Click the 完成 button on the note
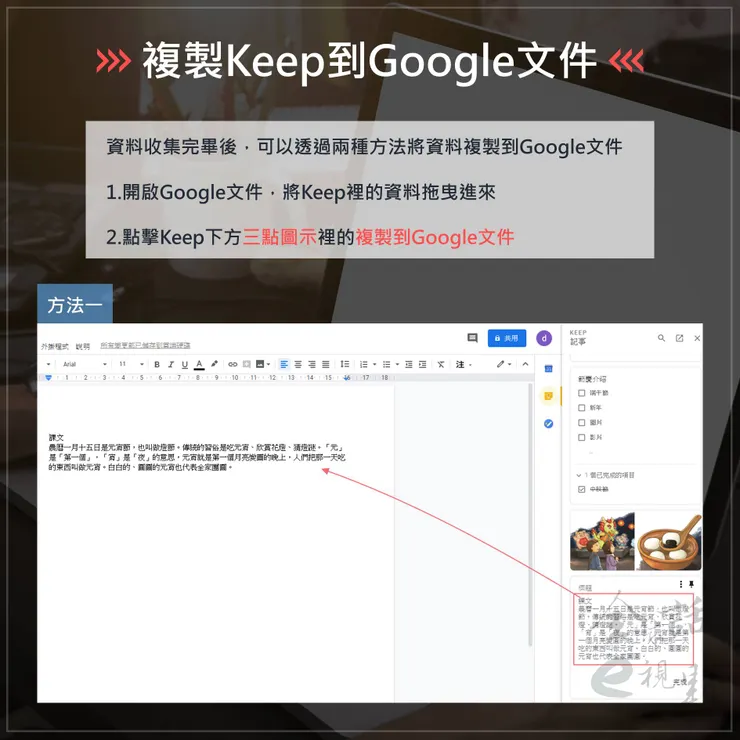740x740 pixels. click(x=680, y=682)
